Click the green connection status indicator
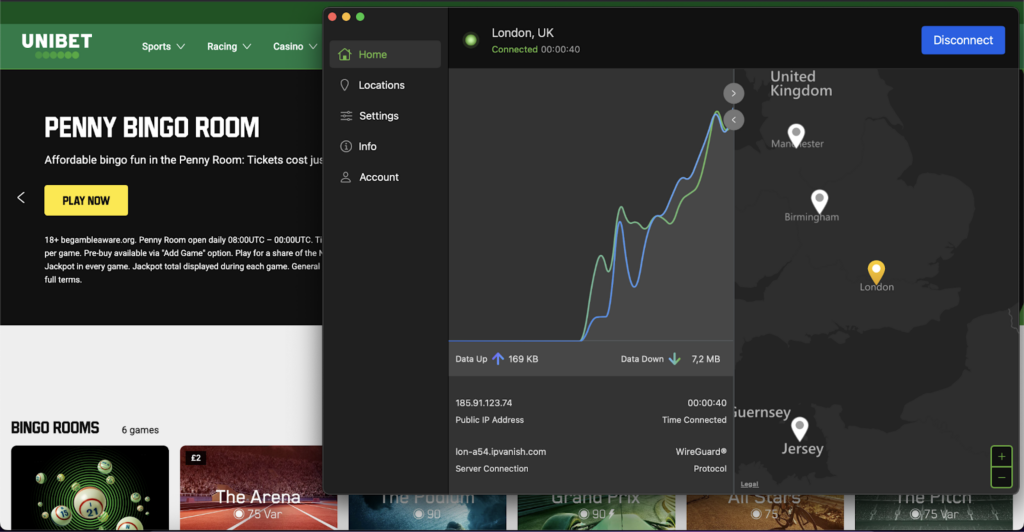The height and width of the screenshot is (532, 1024). pyautogui.click(x=470, y=40)
